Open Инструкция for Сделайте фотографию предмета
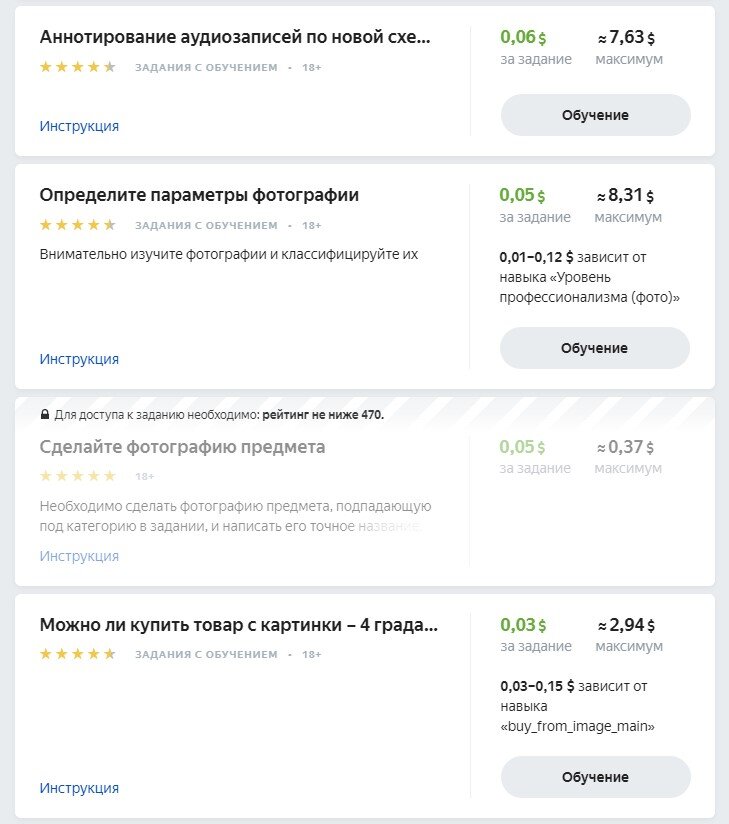729x824 pixels. point(79,556)
